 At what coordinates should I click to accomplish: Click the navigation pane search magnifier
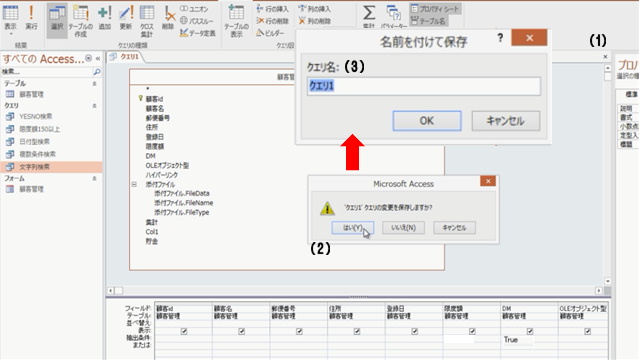[97, 72]
